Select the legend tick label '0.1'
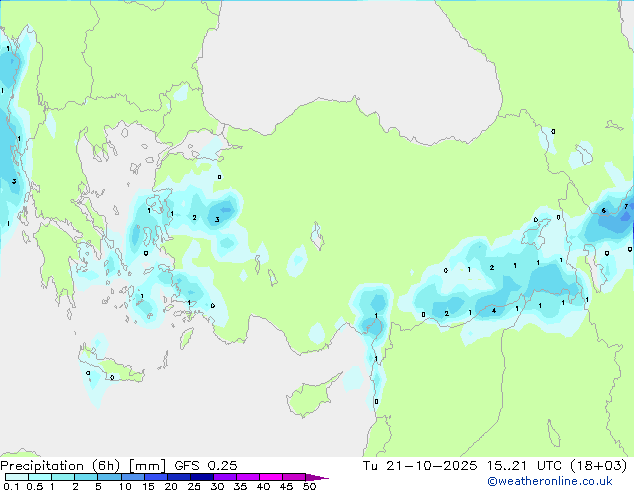 [11, 486]
